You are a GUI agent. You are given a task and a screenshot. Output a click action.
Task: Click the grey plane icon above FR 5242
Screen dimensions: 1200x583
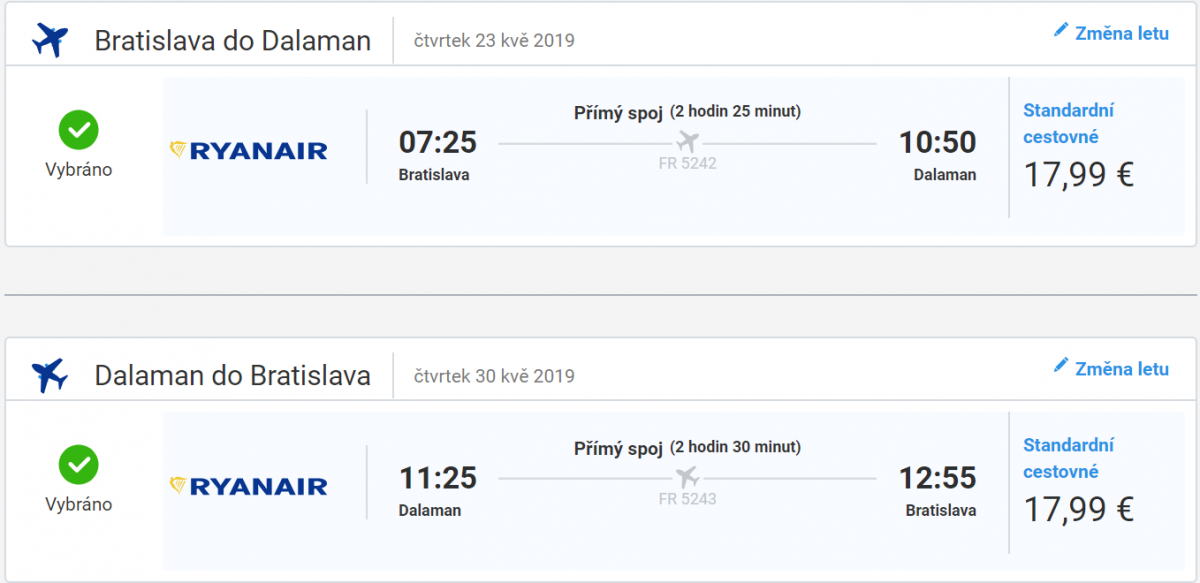[687, 141]
